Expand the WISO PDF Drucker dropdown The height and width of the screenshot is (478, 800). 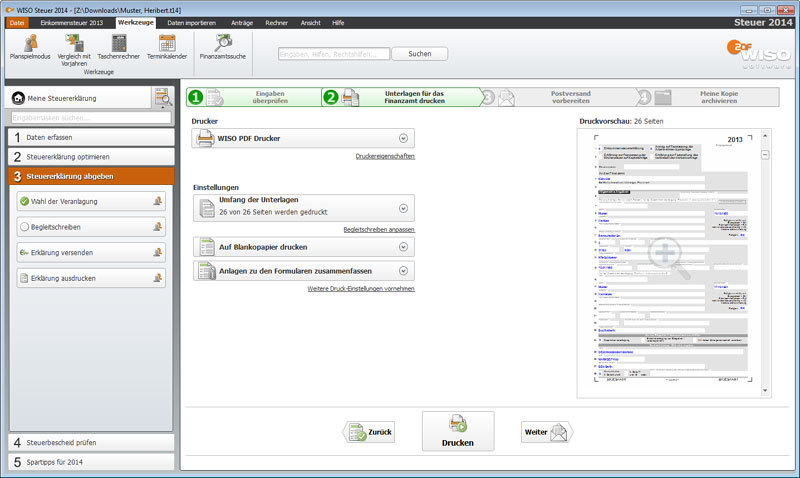click(403, 139)
